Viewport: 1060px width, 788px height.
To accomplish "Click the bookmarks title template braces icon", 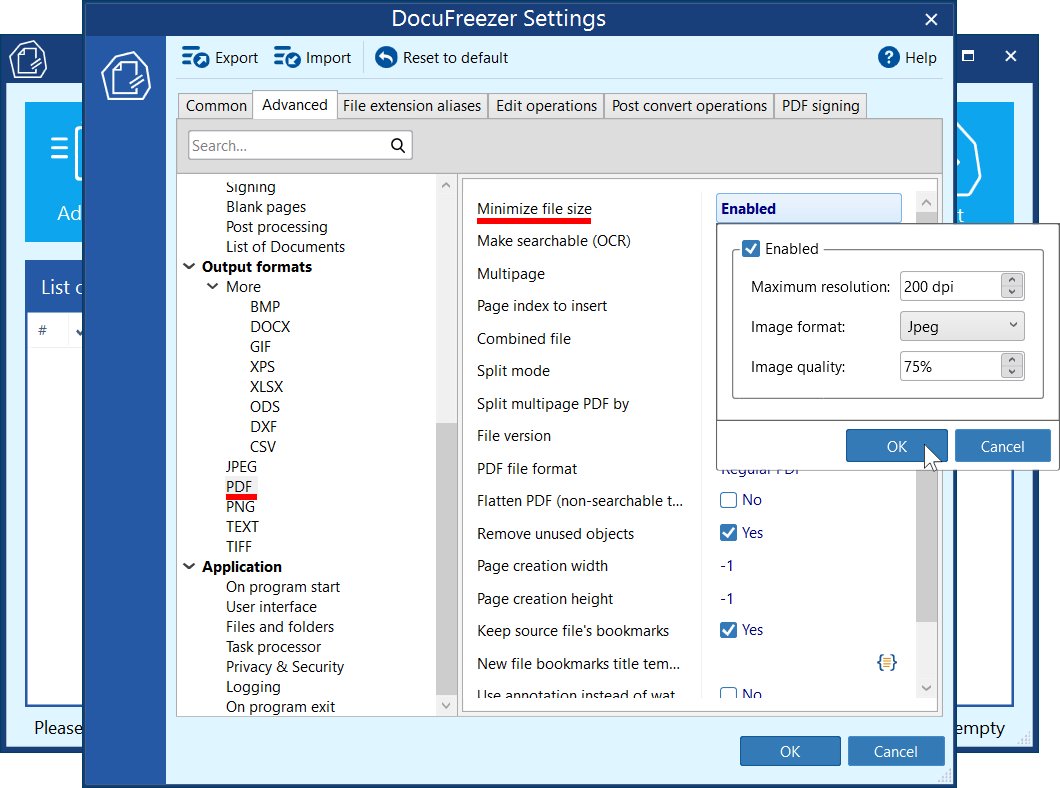I will pos(887,662).
